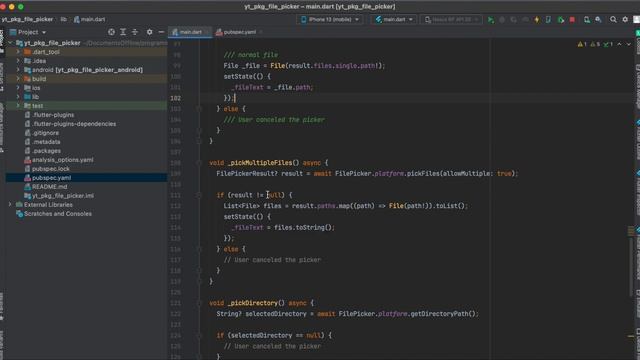Expand the lib folder
The image size is (640, 360).
(x=18, y=97)
